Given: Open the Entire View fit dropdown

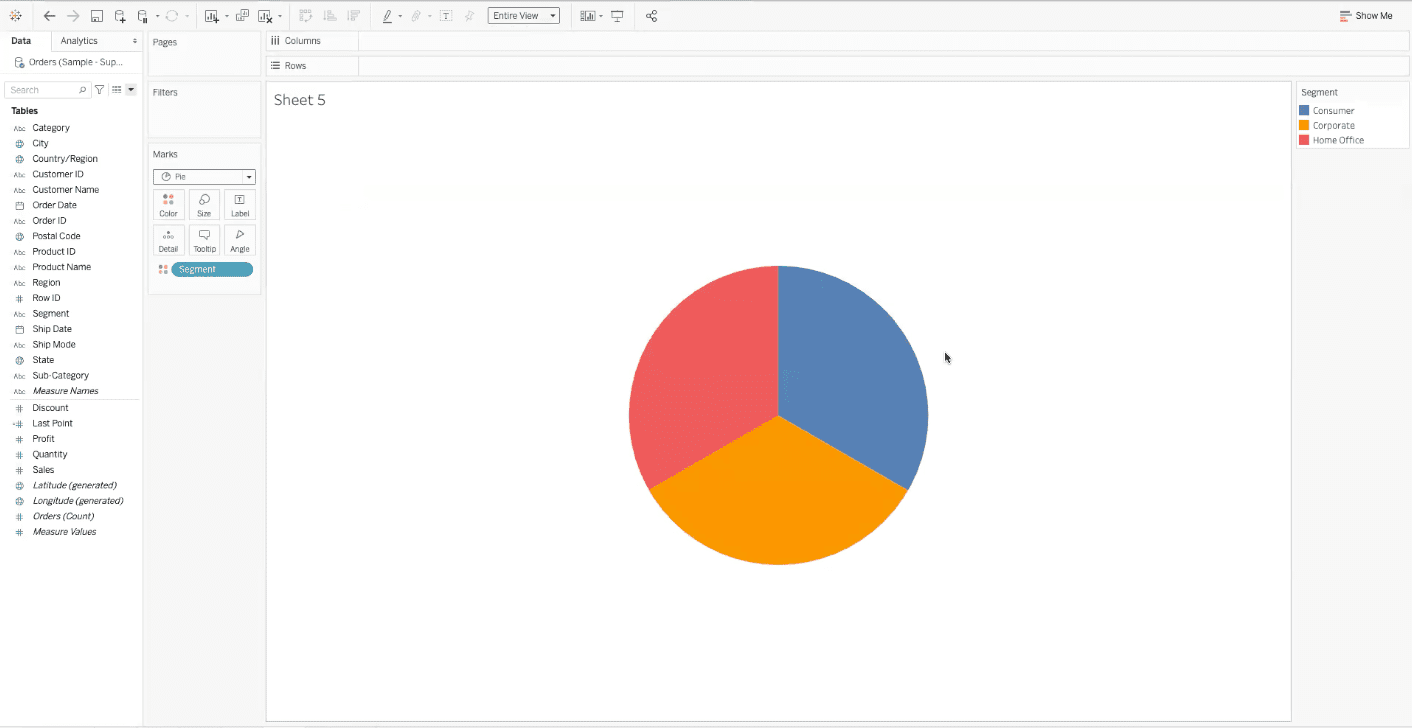Looking at the screenshot, I should (x=523, y=15).
